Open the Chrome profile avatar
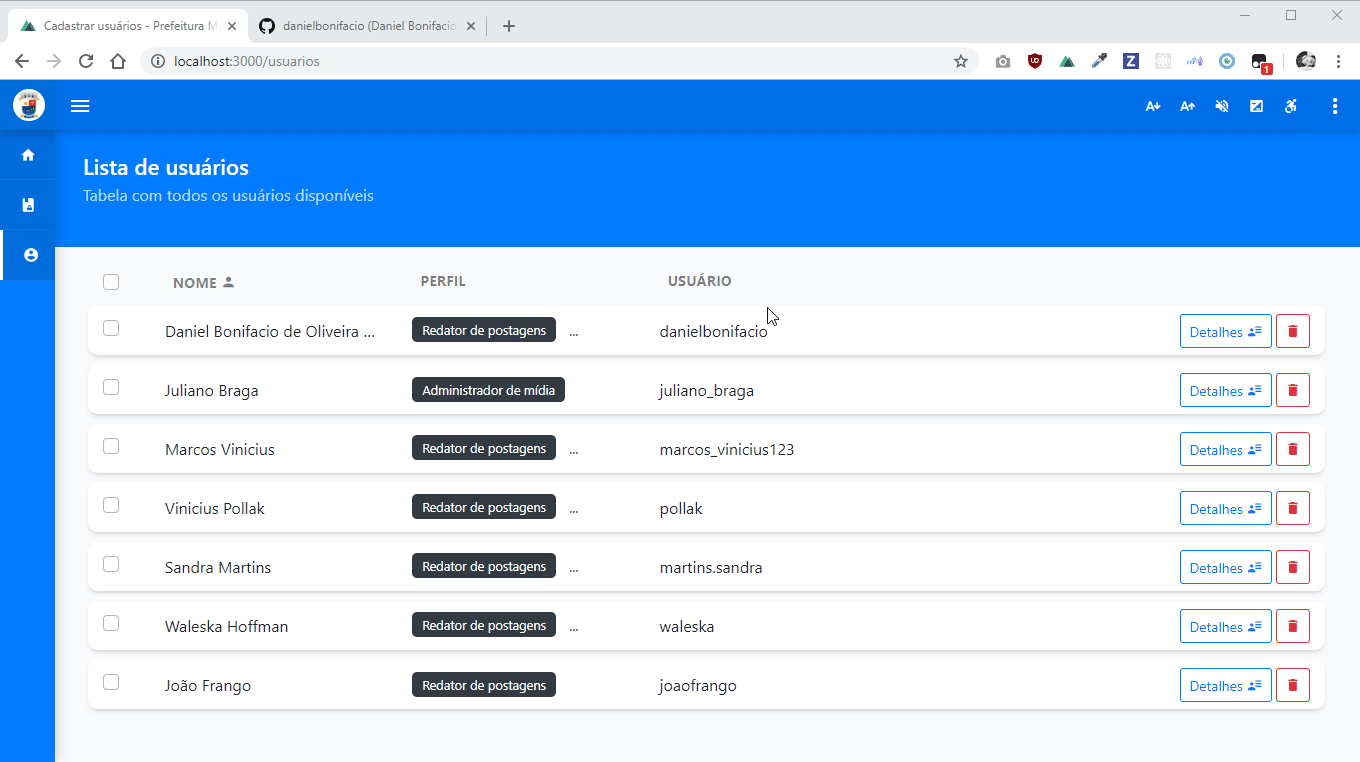 point(1306,61)
